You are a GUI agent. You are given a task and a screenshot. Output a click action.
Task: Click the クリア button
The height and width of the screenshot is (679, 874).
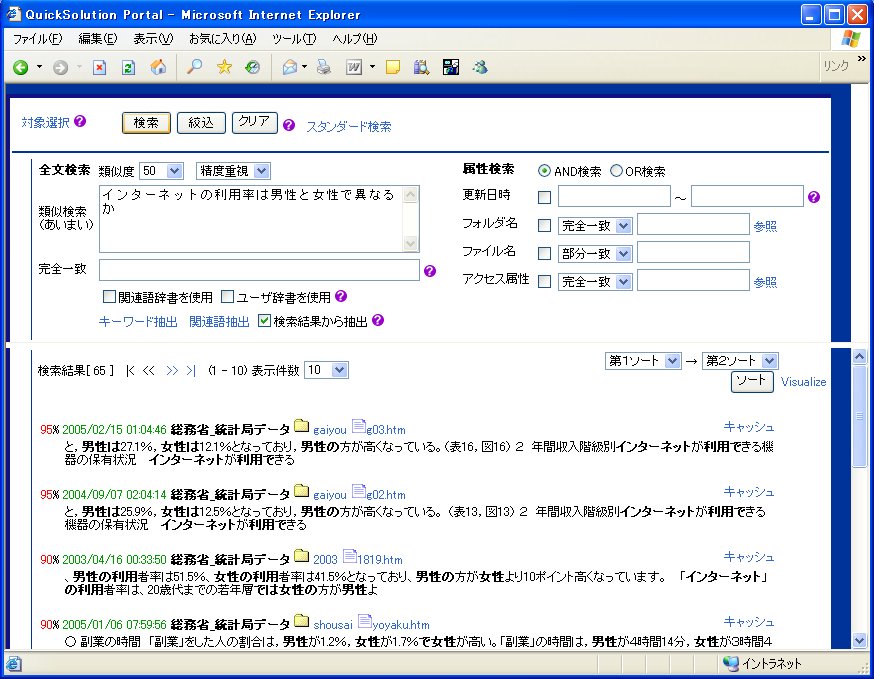coord(254,122)
